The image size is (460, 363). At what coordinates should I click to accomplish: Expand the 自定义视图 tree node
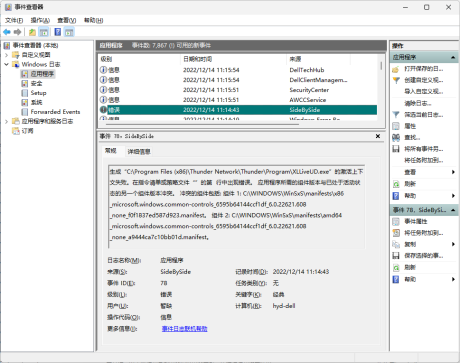(x=6, y=55)
